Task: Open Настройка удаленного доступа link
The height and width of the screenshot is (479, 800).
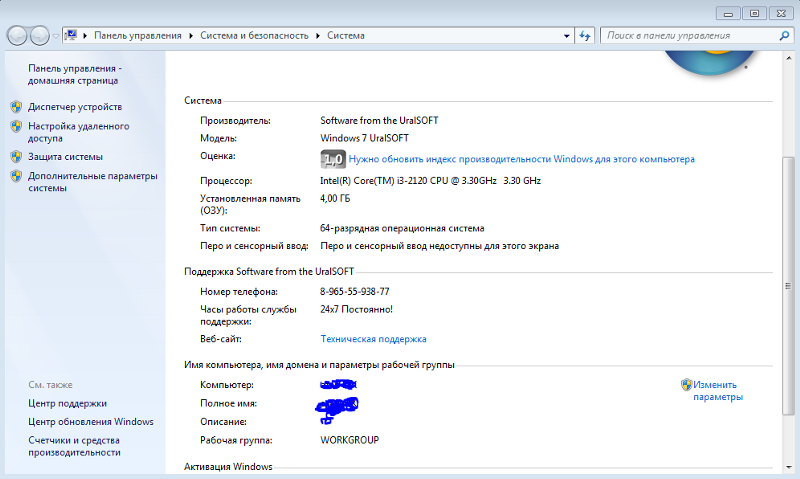Action: click(79, 132)
